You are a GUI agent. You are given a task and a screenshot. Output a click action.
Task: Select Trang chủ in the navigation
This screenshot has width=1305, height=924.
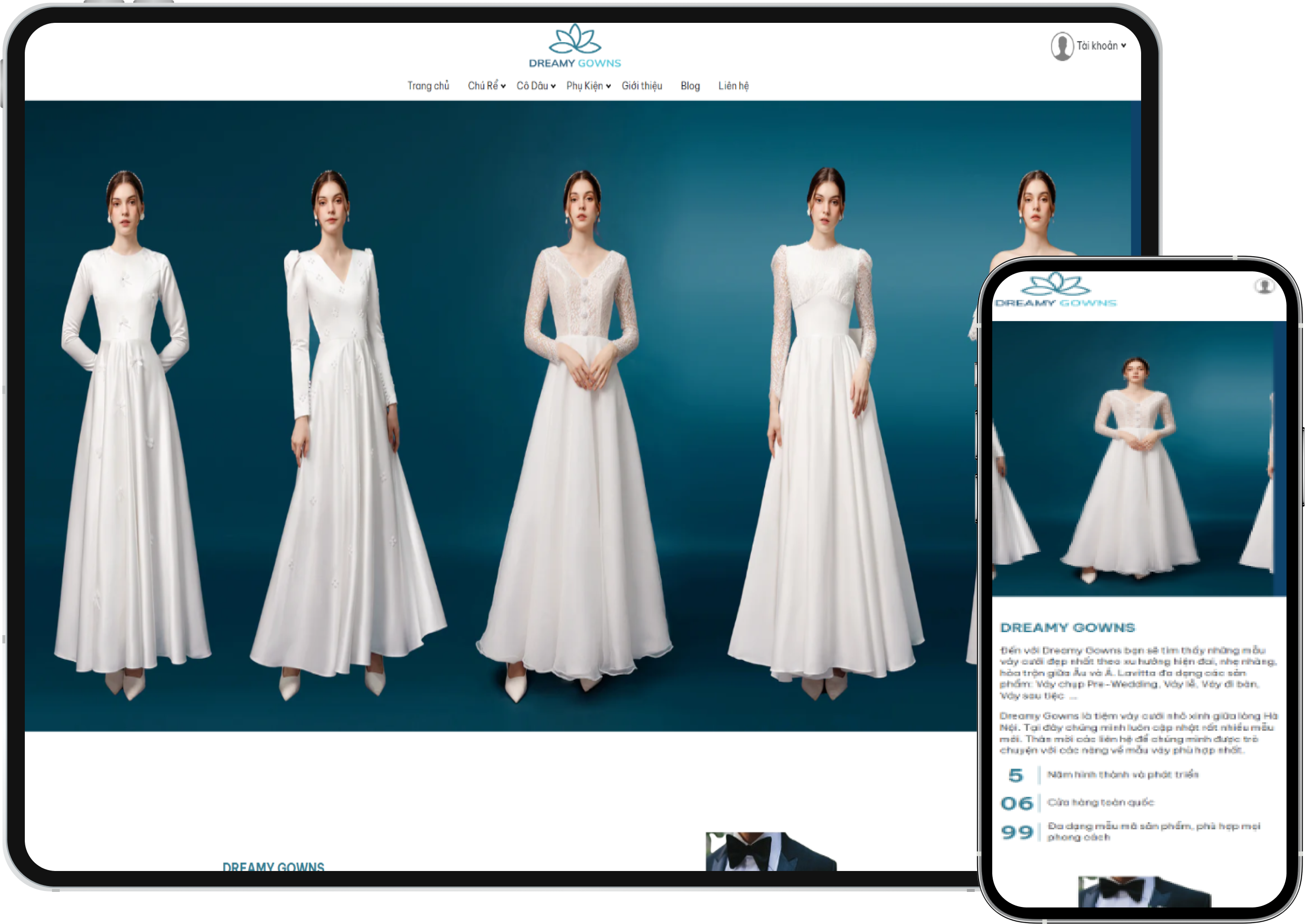428,86
